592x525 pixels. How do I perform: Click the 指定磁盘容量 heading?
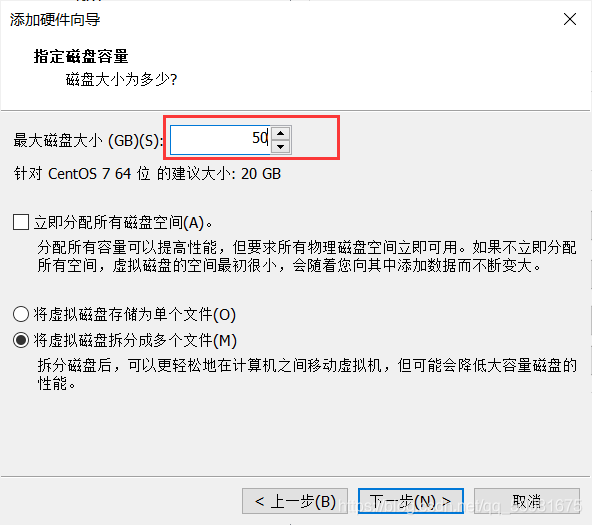tap(81, 56)
